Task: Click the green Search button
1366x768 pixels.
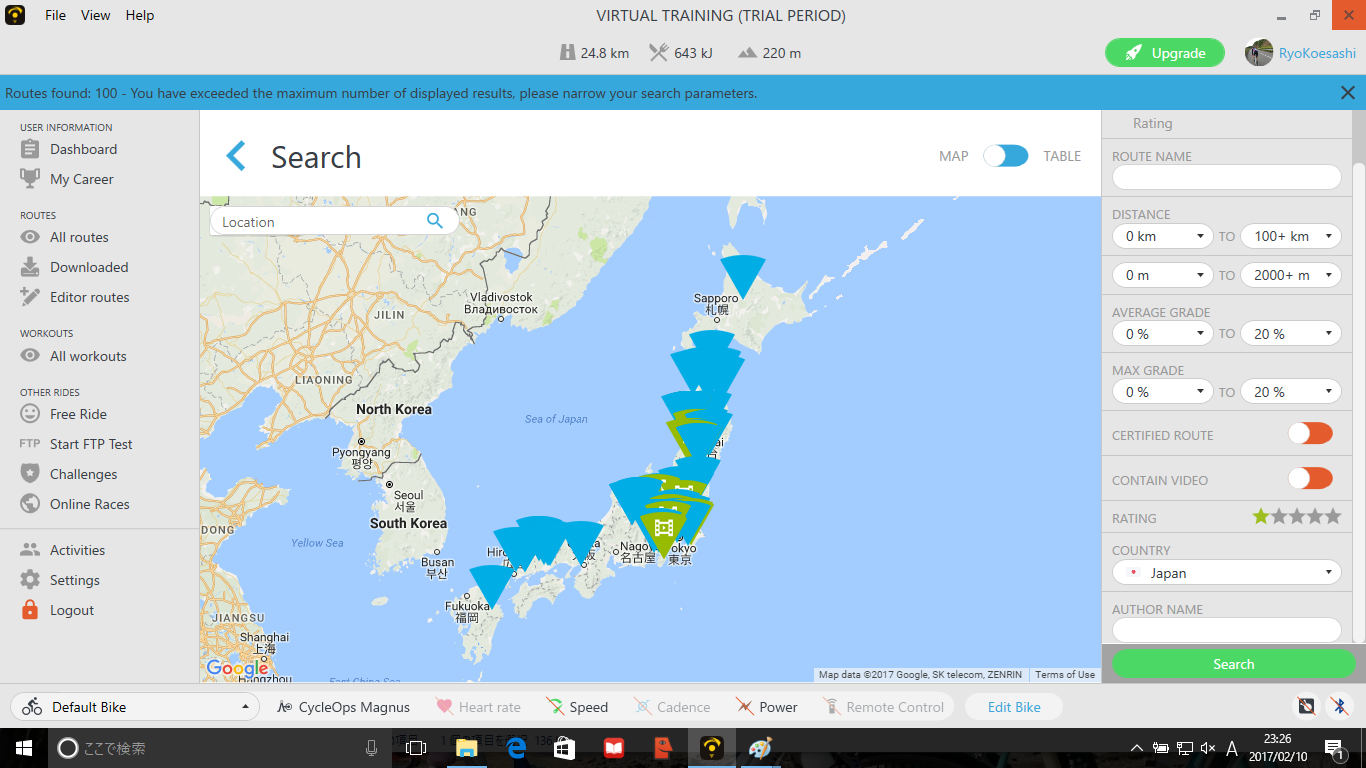Action: (1233, 664)
